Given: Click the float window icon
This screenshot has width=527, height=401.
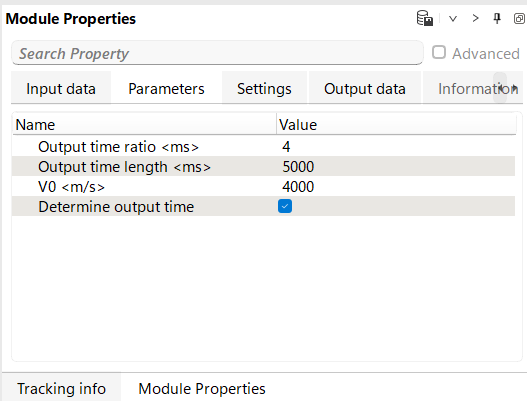Looking at the screenshot, I should click(519, 18).
